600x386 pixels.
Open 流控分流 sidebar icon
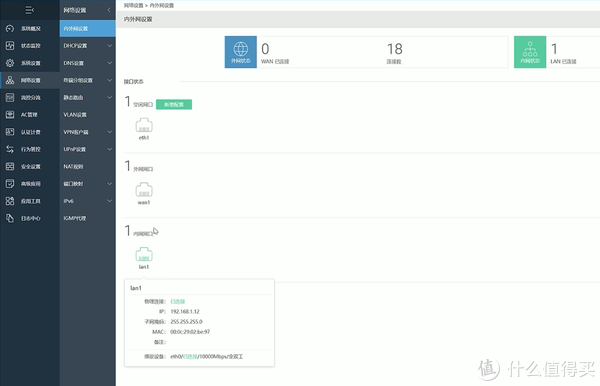click(10, 97)
